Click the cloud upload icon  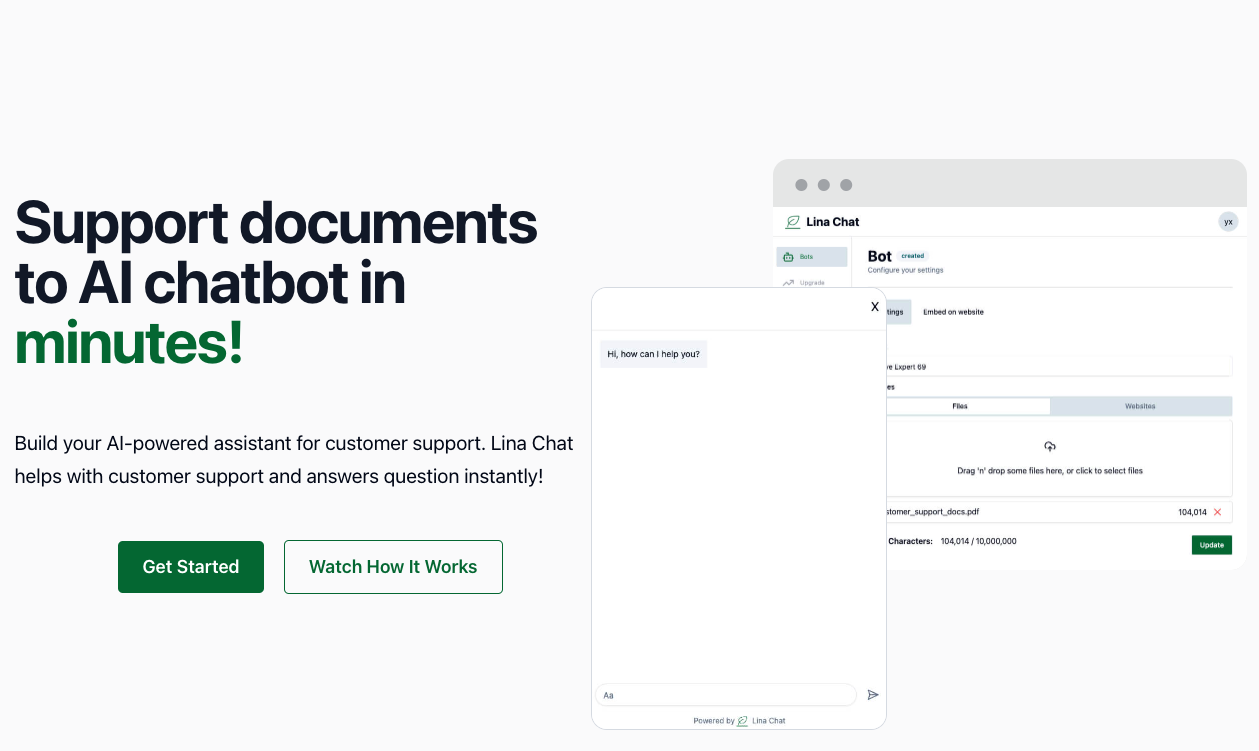click(x=1050, y=446)
